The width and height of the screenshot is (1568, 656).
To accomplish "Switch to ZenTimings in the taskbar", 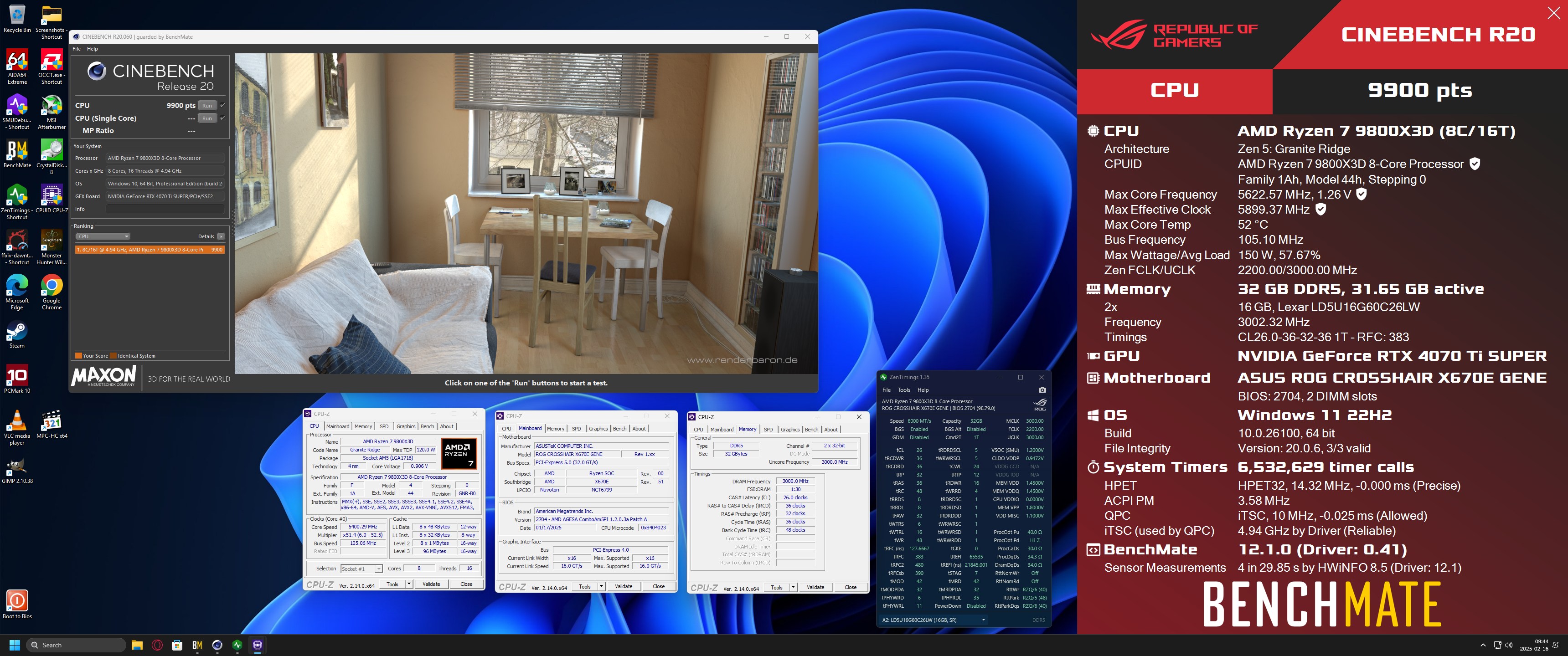I will click(237, 645).
